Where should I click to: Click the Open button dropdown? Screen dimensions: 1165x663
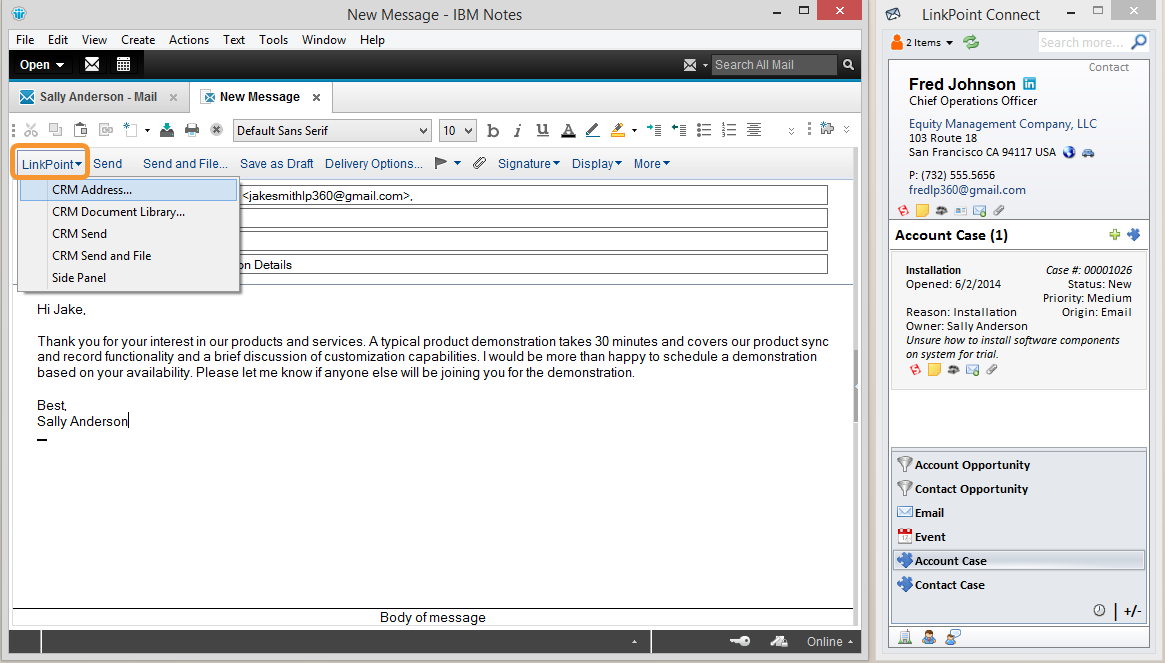[42, 65]
